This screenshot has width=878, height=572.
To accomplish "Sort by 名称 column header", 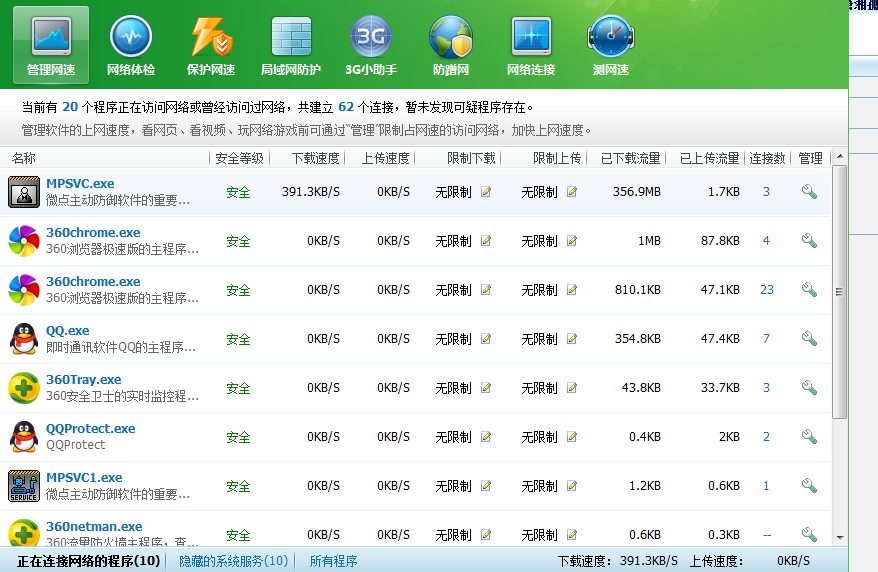I will click(x=24, y=158).
